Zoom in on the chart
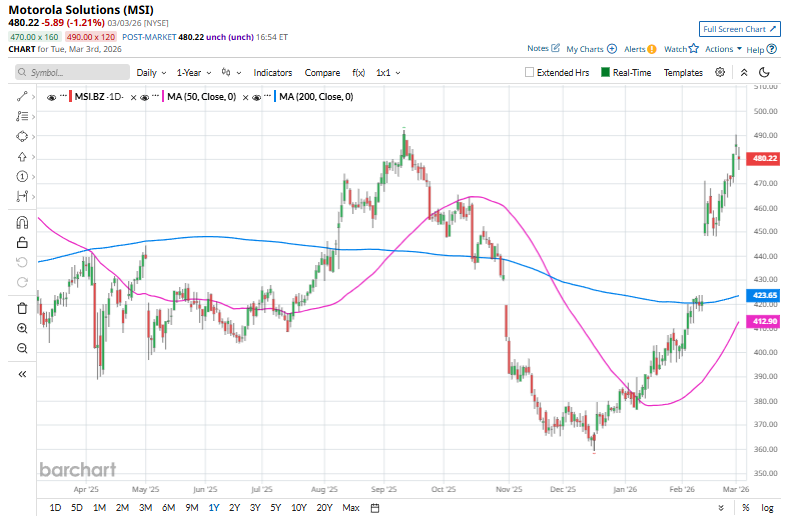This screenshot has height=517, width=785. [x=22, y=328]
